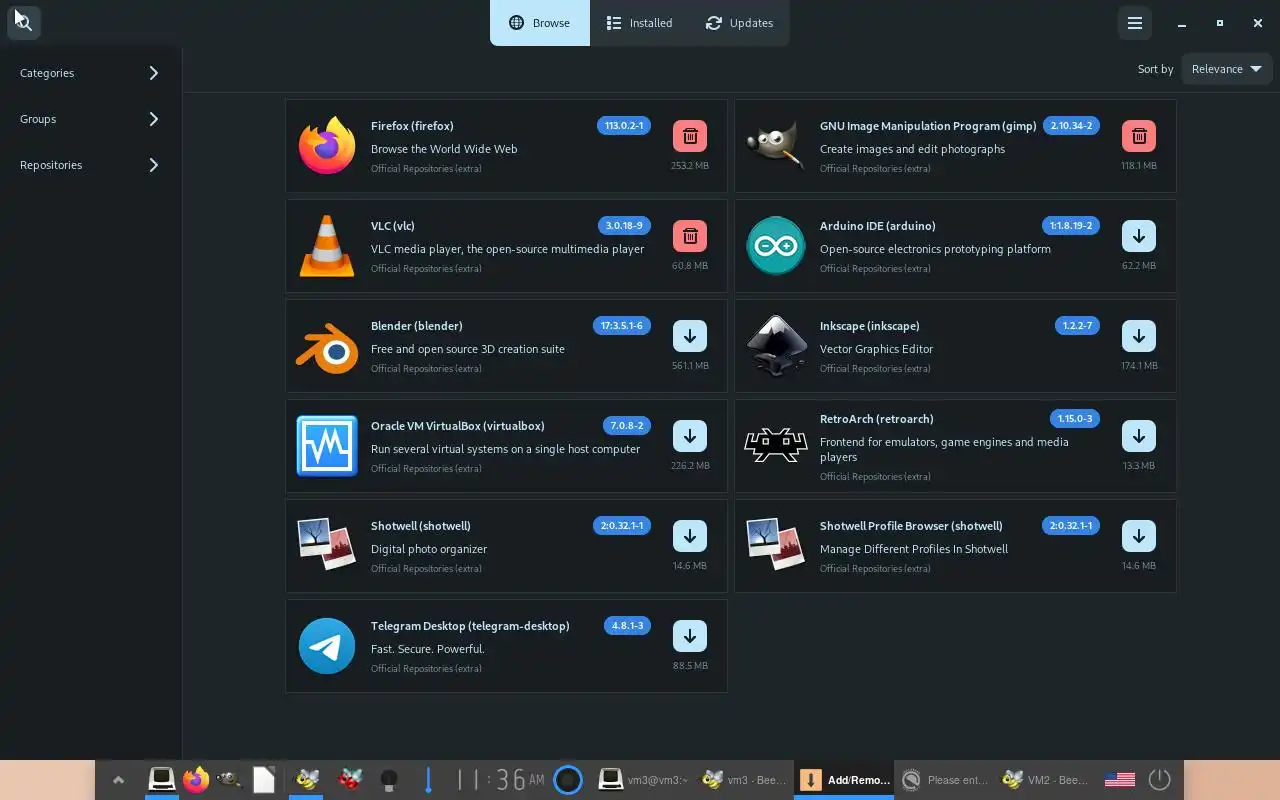
Task: Click Firefox version badge 113.0.2-1
Action: tap(624, 126)
